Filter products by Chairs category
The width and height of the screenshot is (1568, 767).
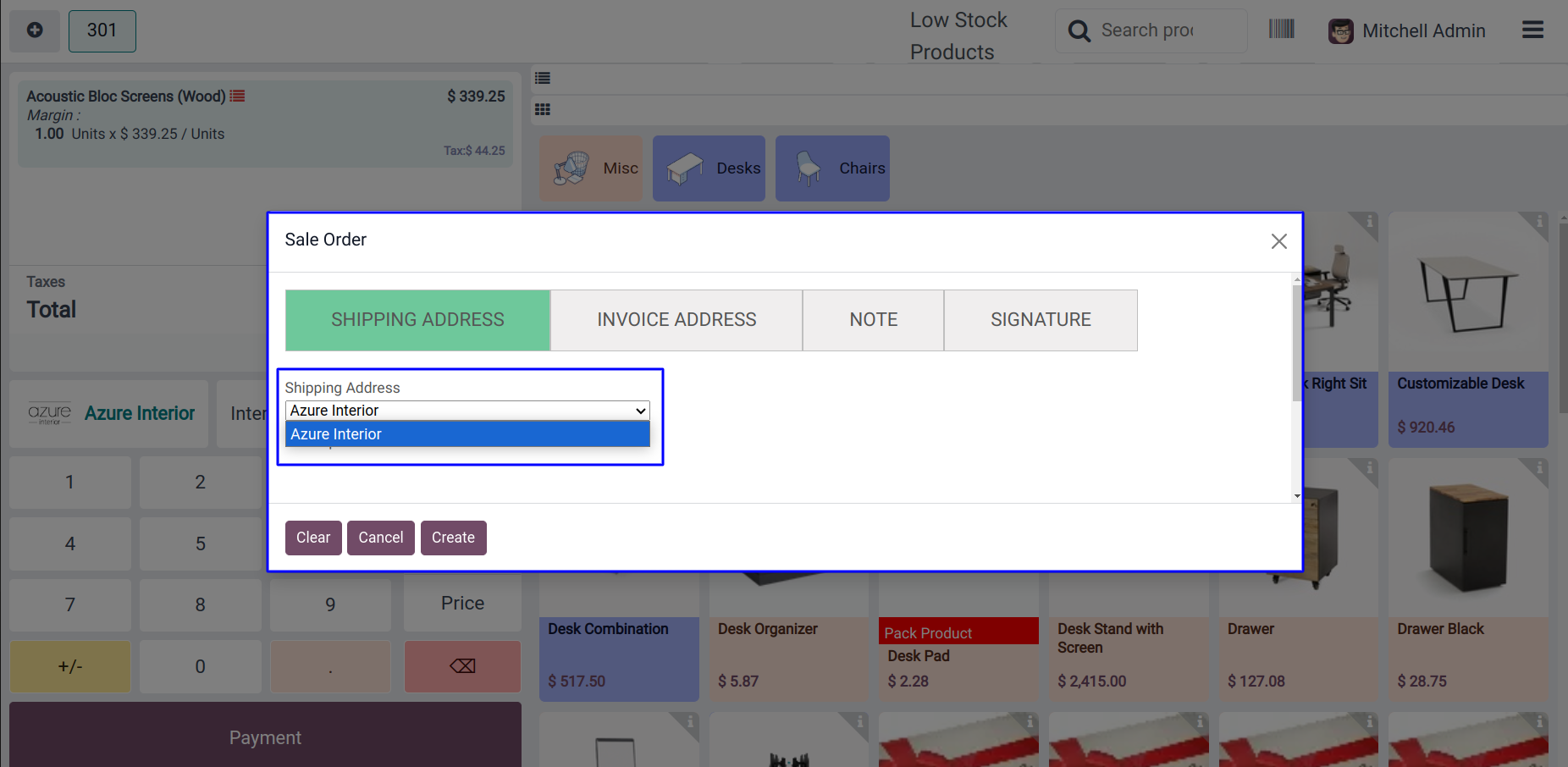pos(832,168)
